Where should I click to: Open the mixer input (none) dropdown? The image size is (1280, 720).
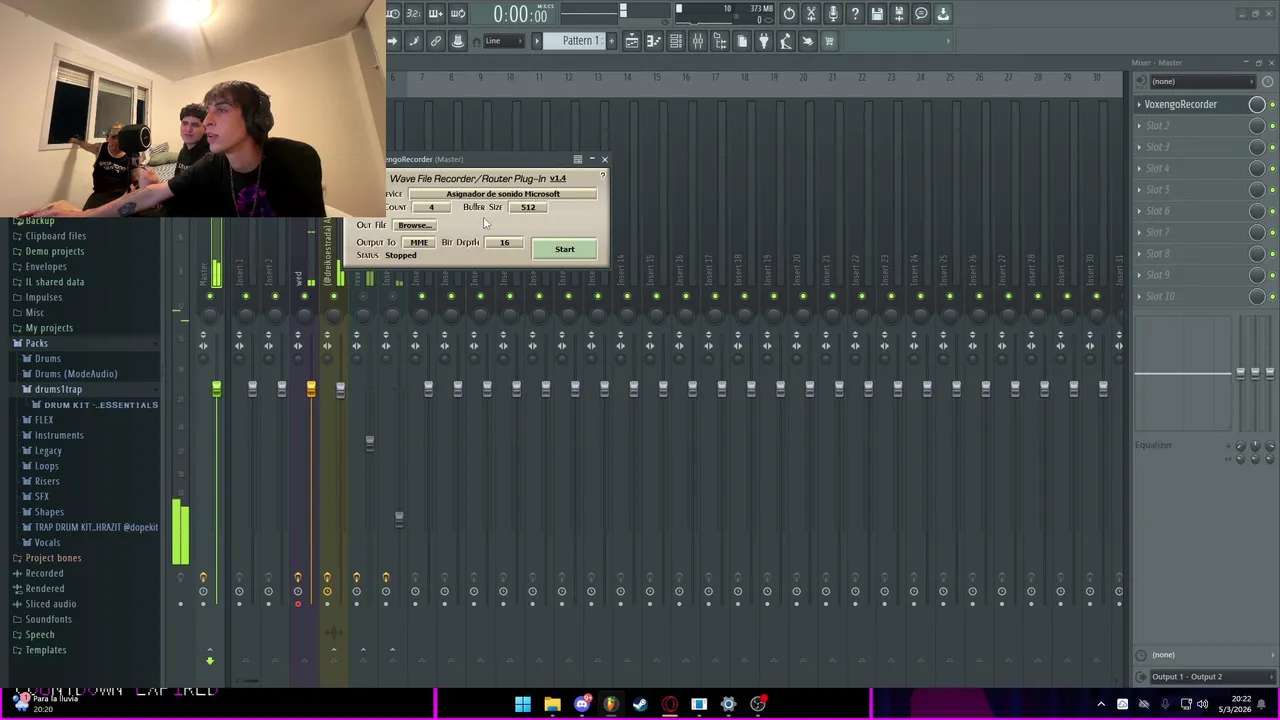coord(1202,81)
